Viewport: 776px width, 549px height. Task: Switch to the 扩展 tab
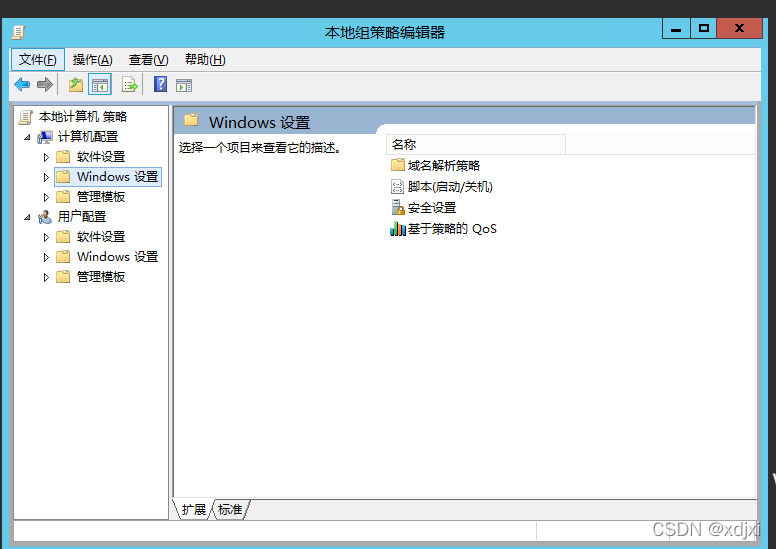[194, 509]
